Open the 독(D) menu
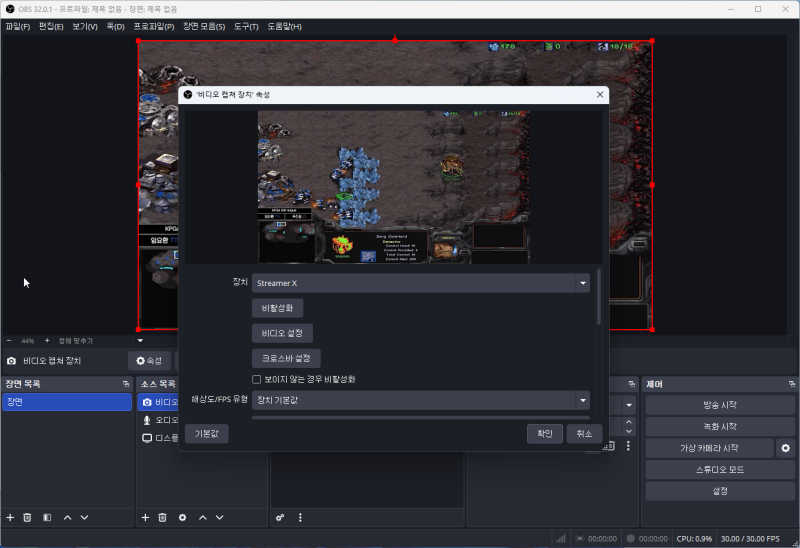The height and width of the screenshot is (548, 800). click(115, 27)
